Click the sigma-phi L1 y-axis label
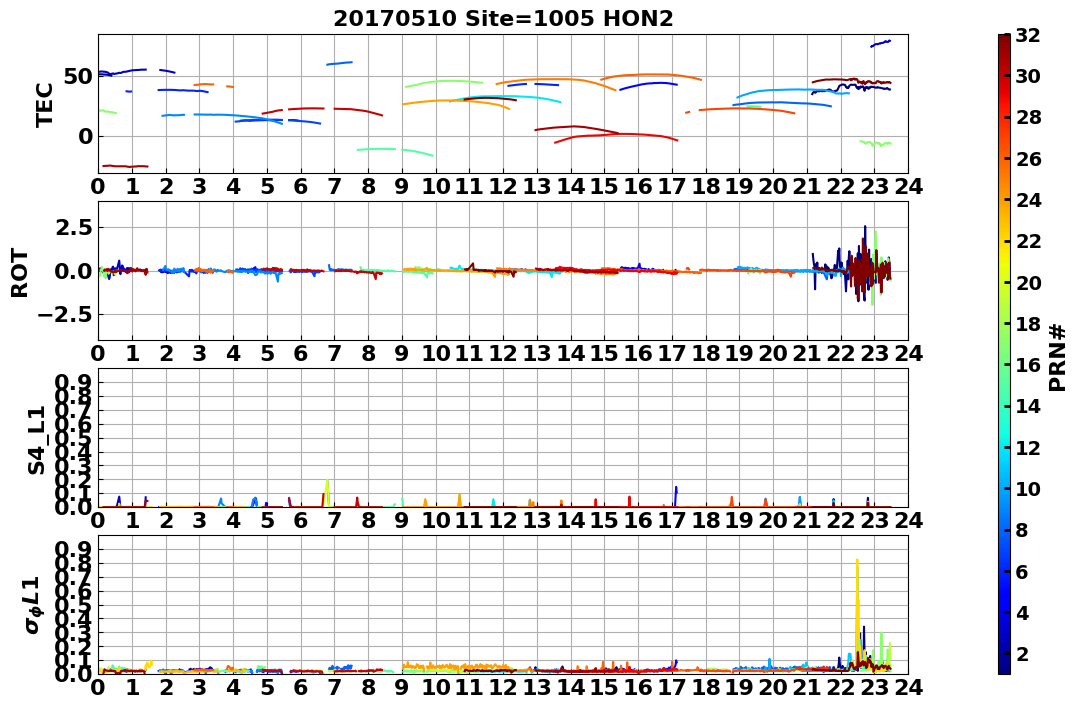The image size is (1077, 709). coord(34,605)
